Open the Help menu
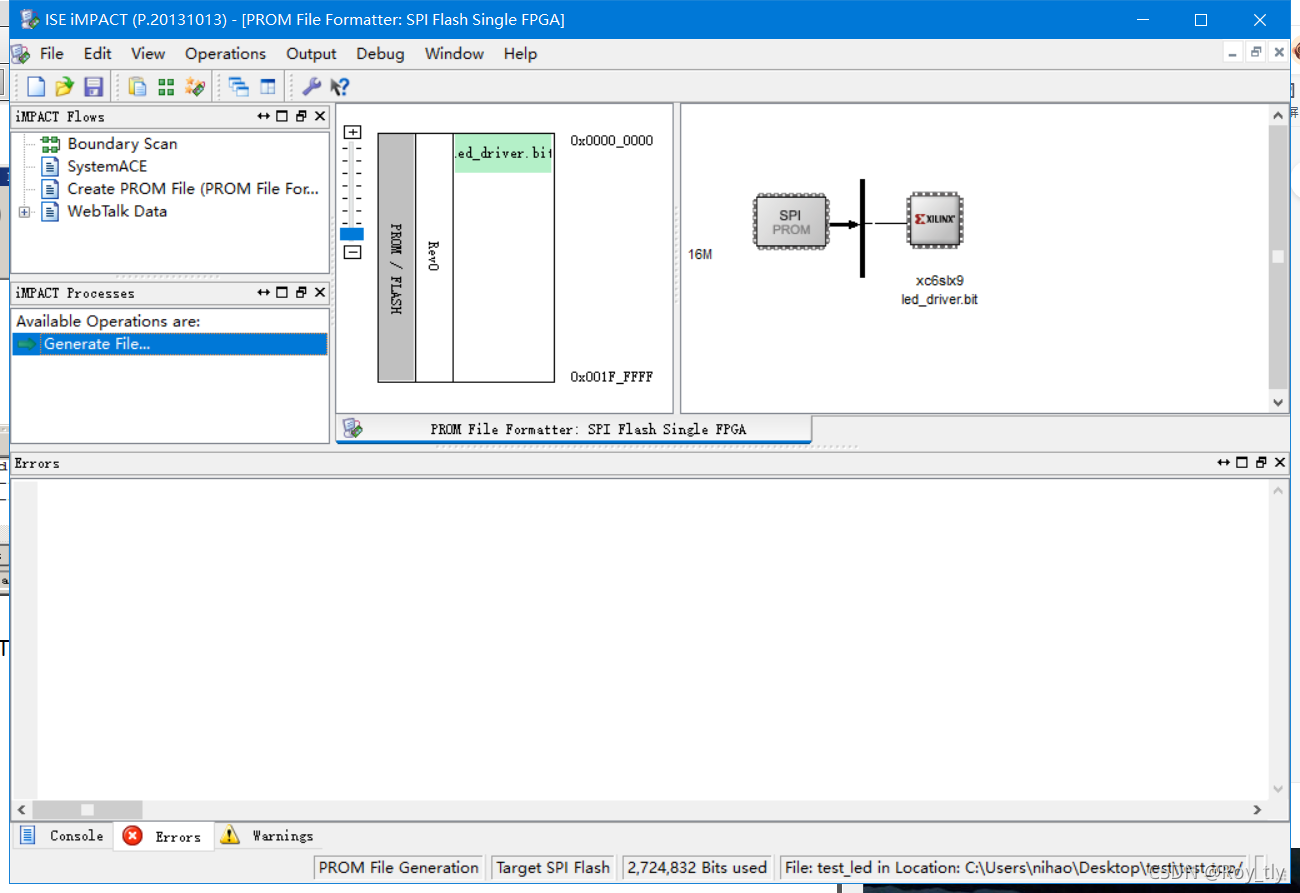The image size is (1300, 893). 520,53
